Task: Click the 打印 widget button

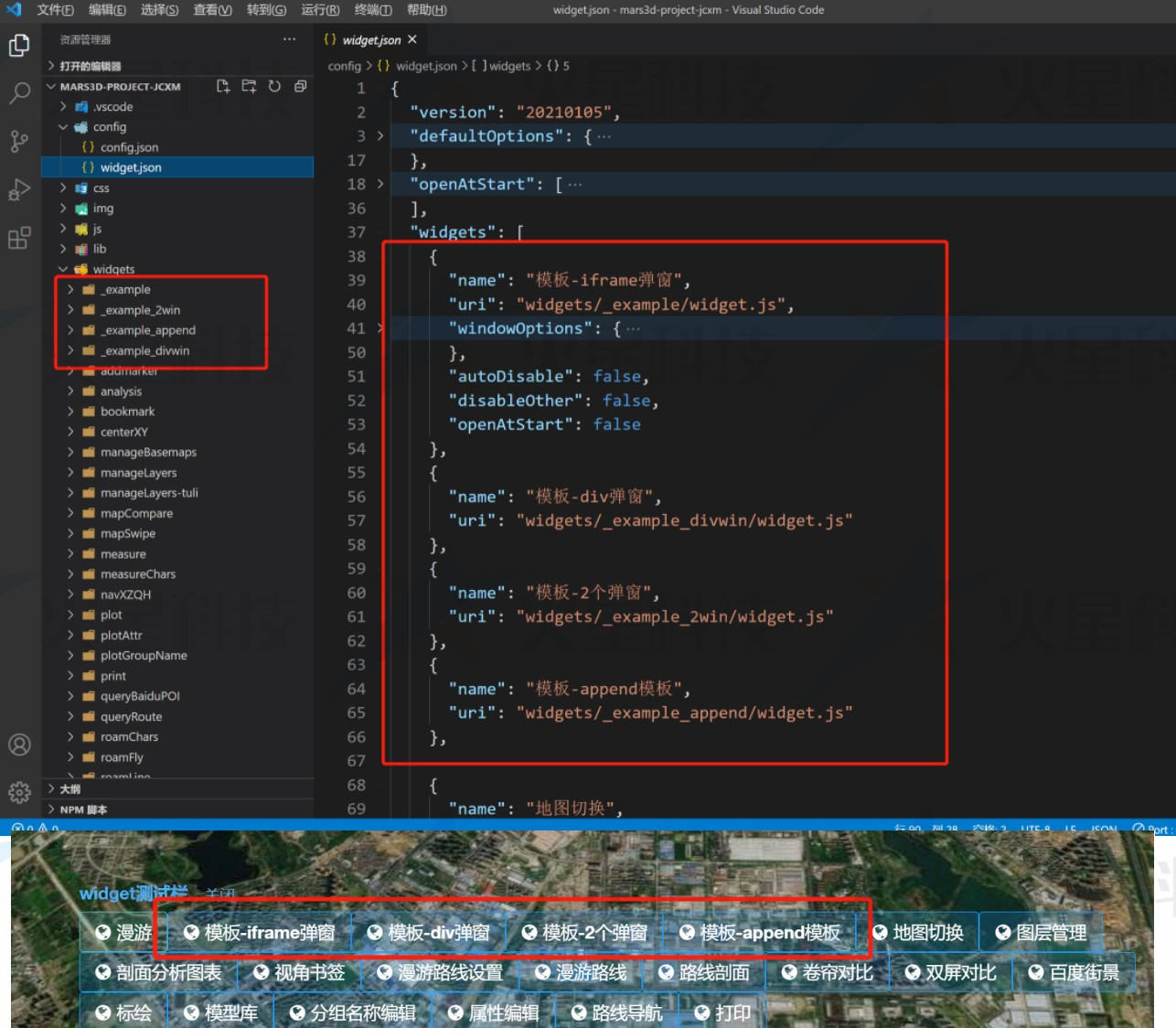Action: coord(722,1012)
